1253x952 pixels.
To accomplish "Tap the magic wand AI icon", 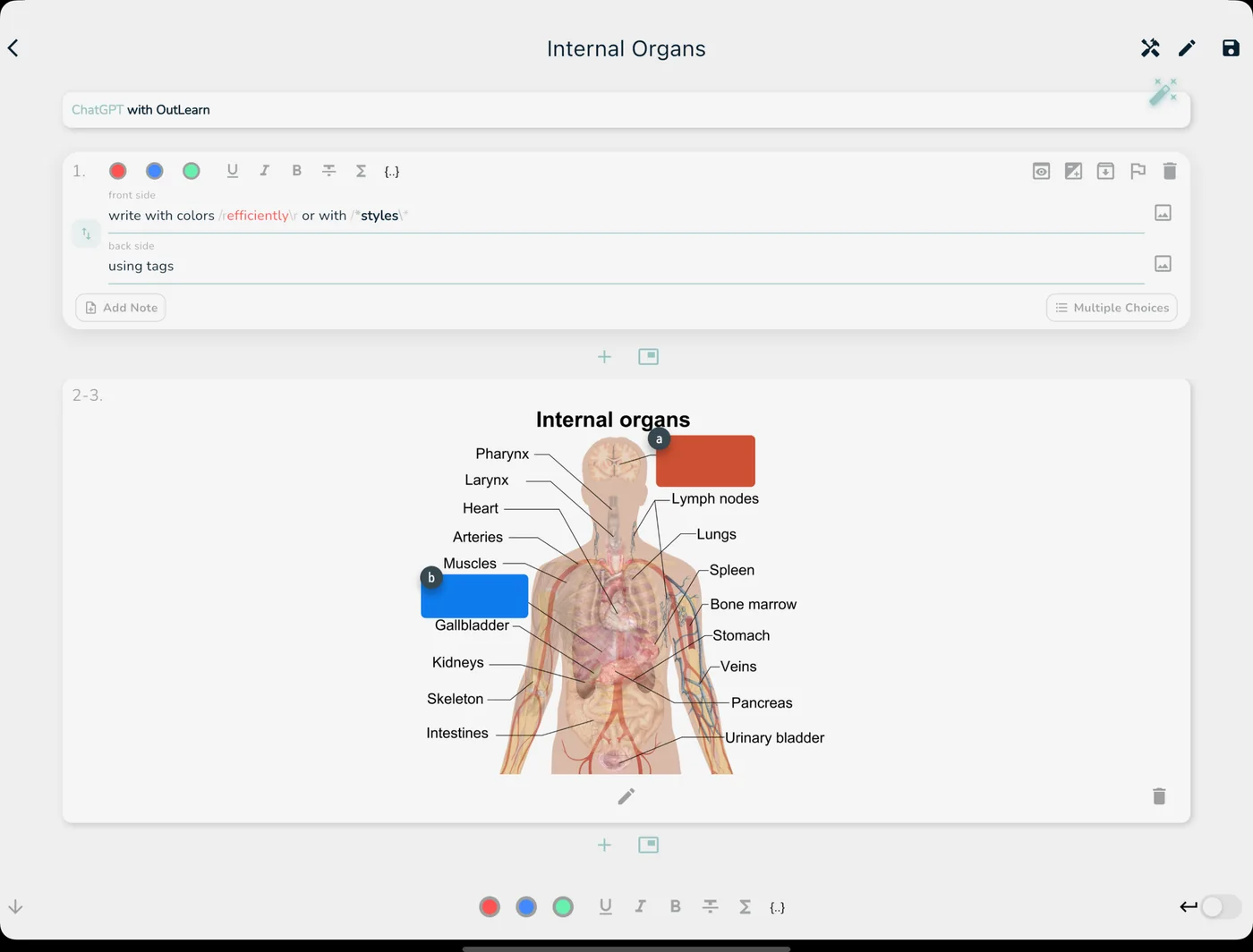I will [x=1163, y=91].
